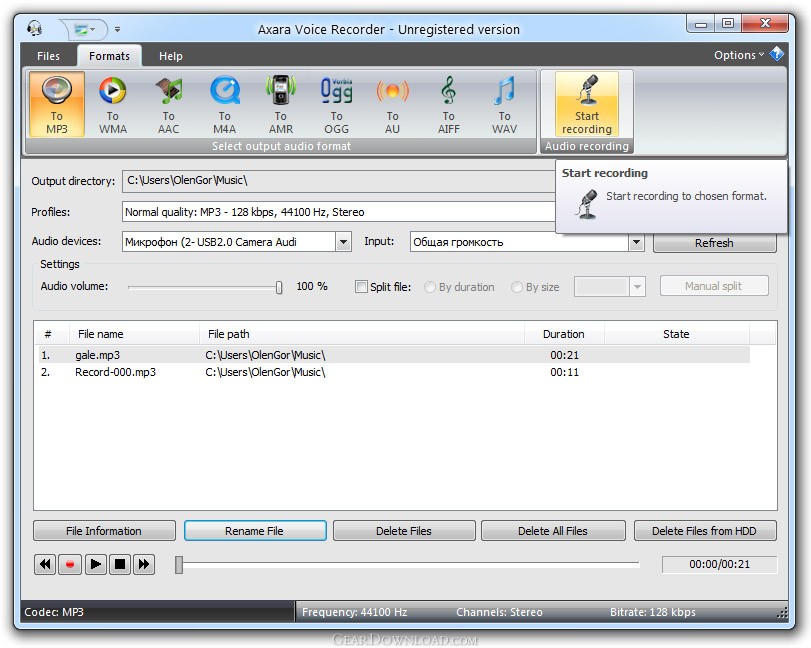Select To WAV output format

click(504, 104)
